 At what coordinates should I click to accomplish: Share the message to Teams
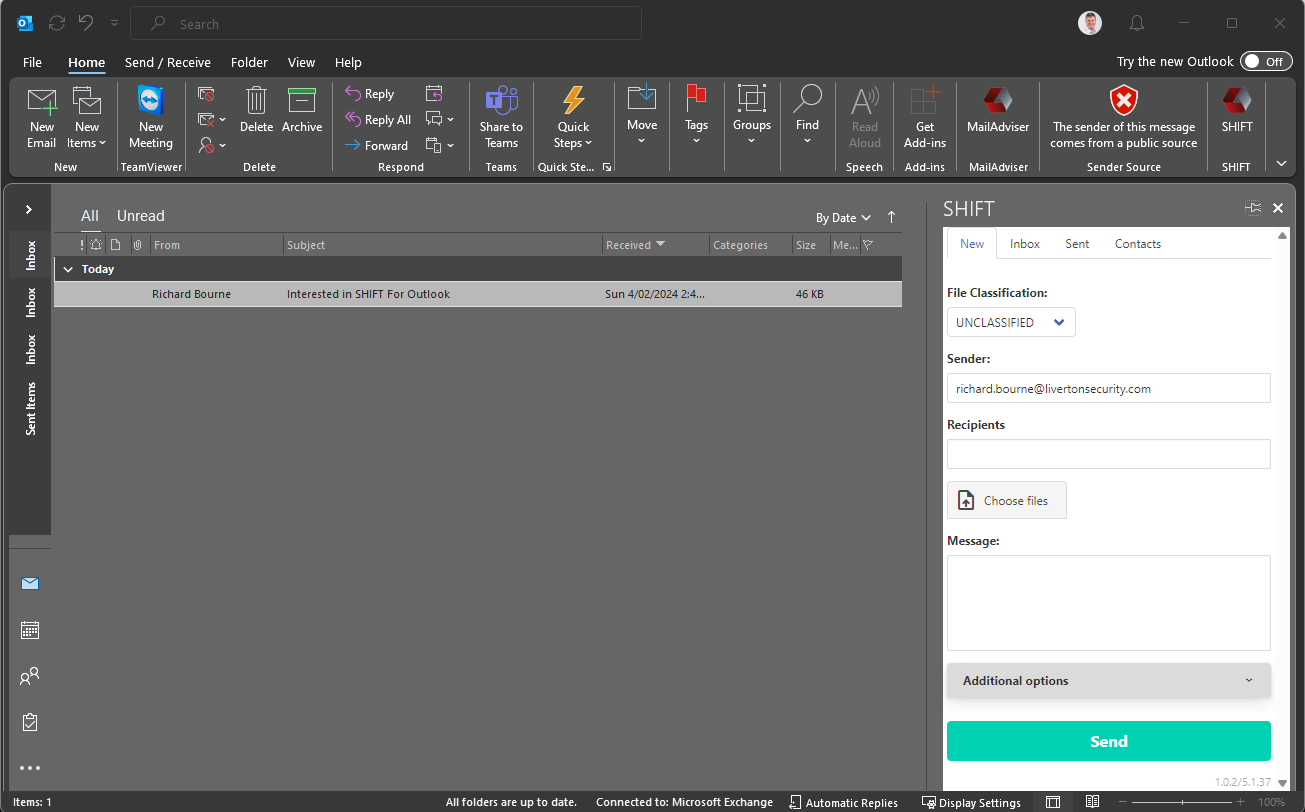(x=501, y=118)
